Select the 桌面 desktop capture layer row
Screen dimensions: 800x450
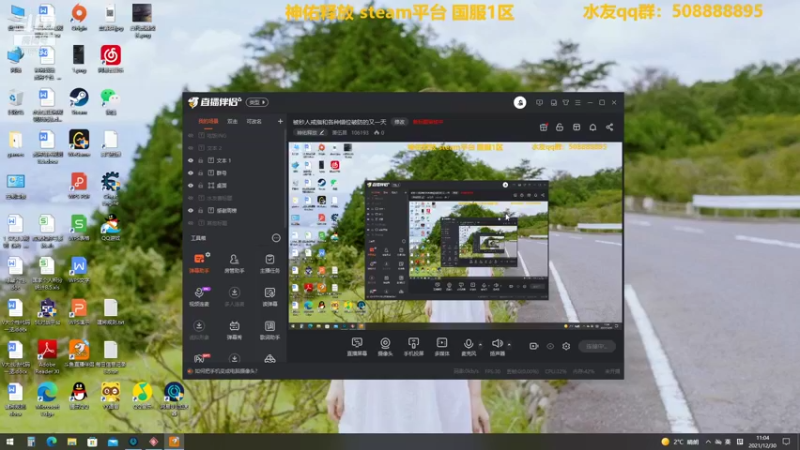coord(235,185)
